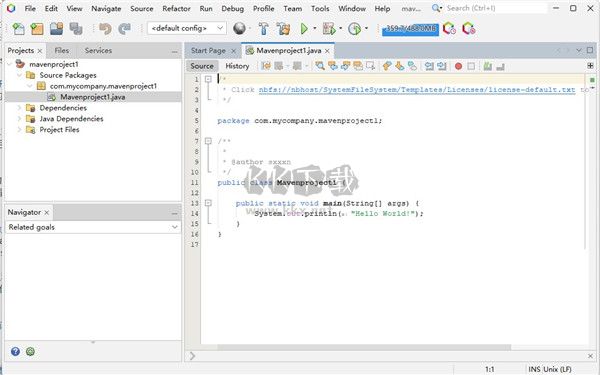600x375 pixels.
Task: Click the globe browser icon in toolbar
Action: (239, 28)
